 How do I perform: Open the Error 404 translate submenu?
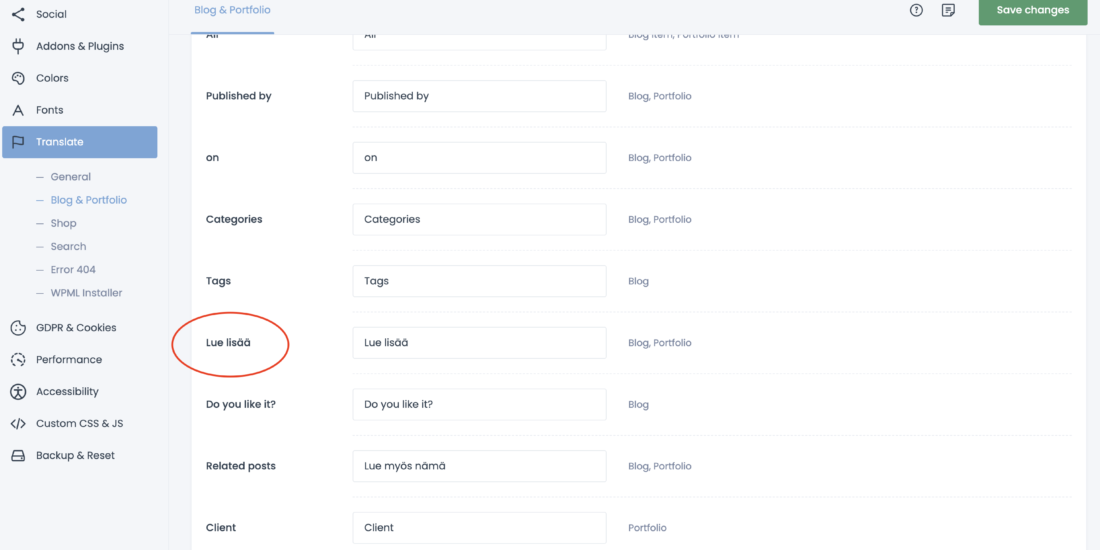click(x=73, y=270)
